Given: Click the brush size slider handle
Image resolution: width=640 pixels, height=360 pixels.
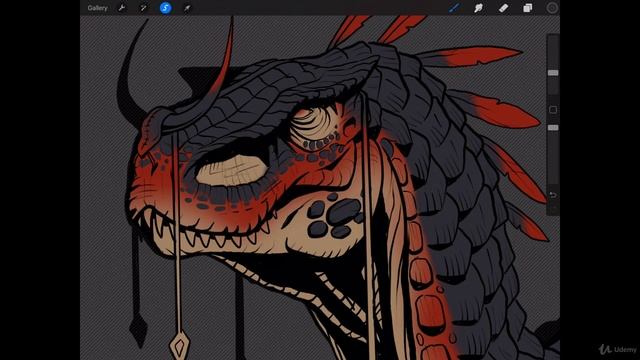Looking at the screenshot, I should pyautogui.click(x=553, y=73).
